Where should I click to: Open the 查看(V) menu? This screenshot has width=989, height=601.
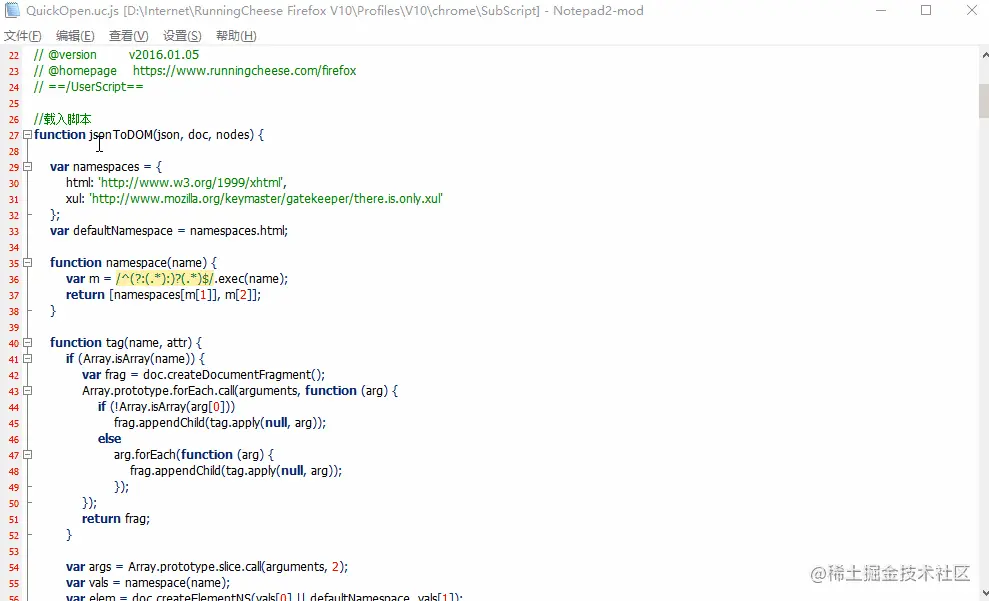(x=129, y=36)
